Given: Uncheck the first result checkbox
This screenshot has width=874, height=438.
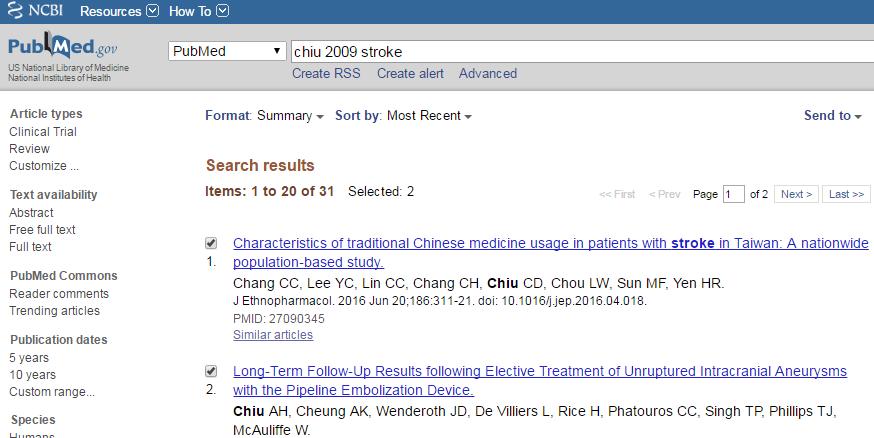Looking at the screenshot, I should click(x=211, y=243).
